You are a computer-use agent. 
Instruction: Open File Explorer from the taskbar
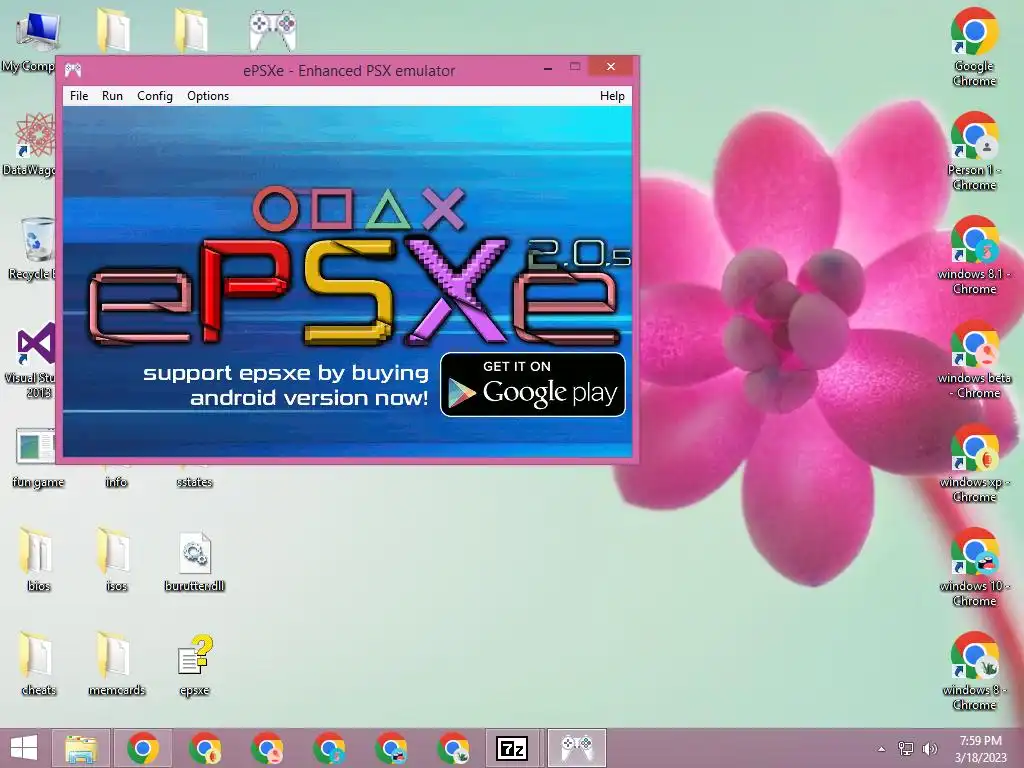tap(82, 748)
